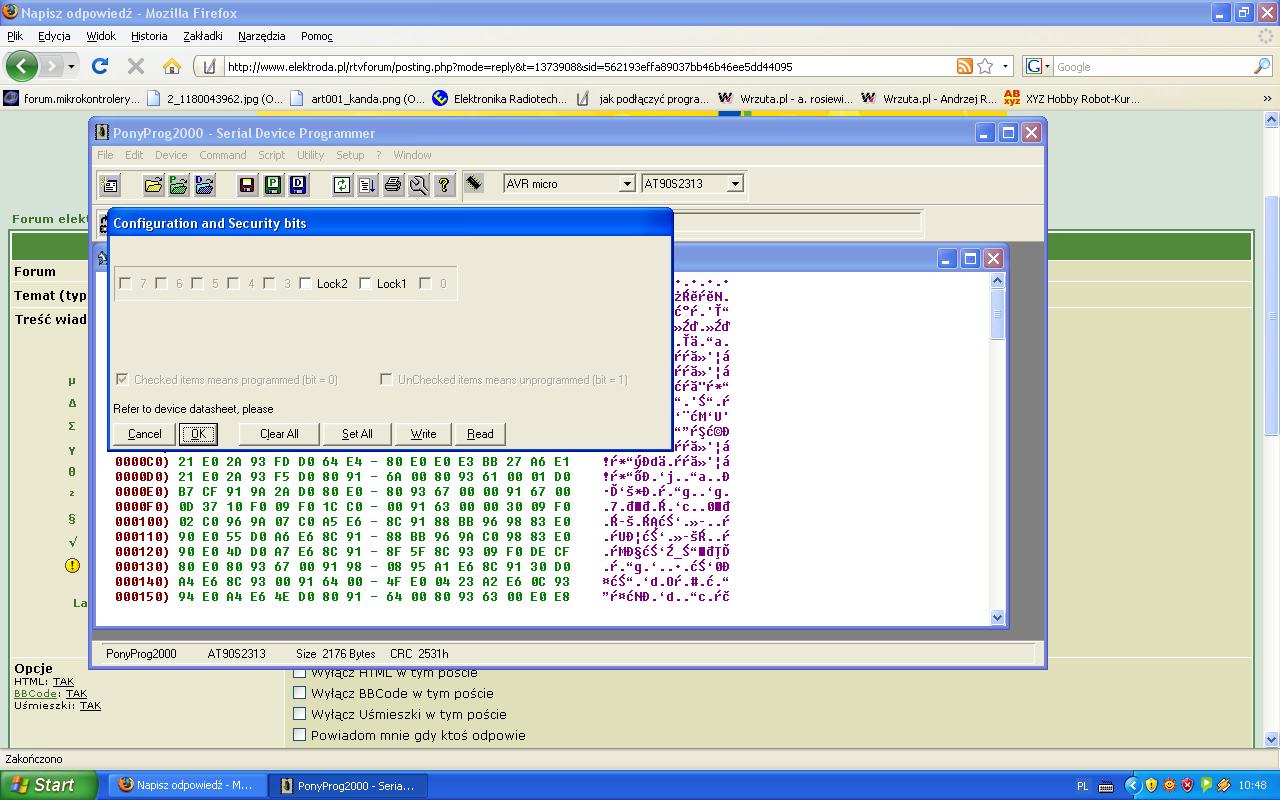Open forum.mikrokontrolery bookmark in bookmarks toolbar
1280x800 pixels.
tap(72, 98)
